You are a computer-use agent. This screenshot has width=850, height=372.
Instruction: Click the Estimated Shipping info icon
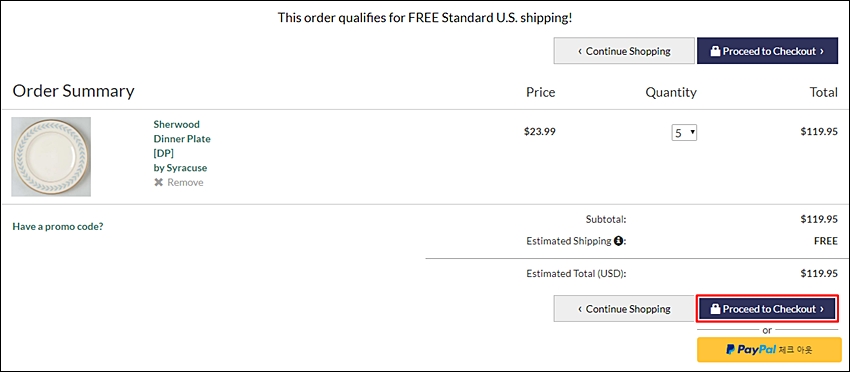click(x=619, y=241)
